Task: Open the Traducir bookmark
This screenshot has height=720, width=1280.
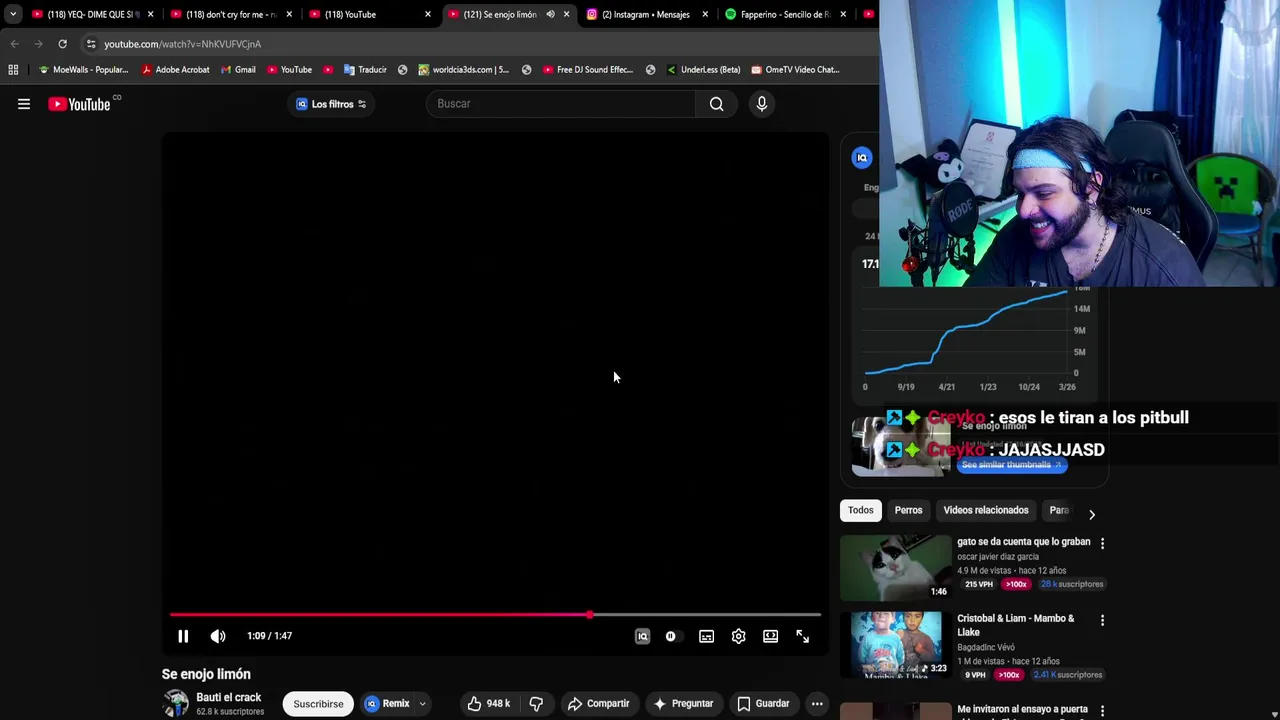Action: click(x=365, y=70)
